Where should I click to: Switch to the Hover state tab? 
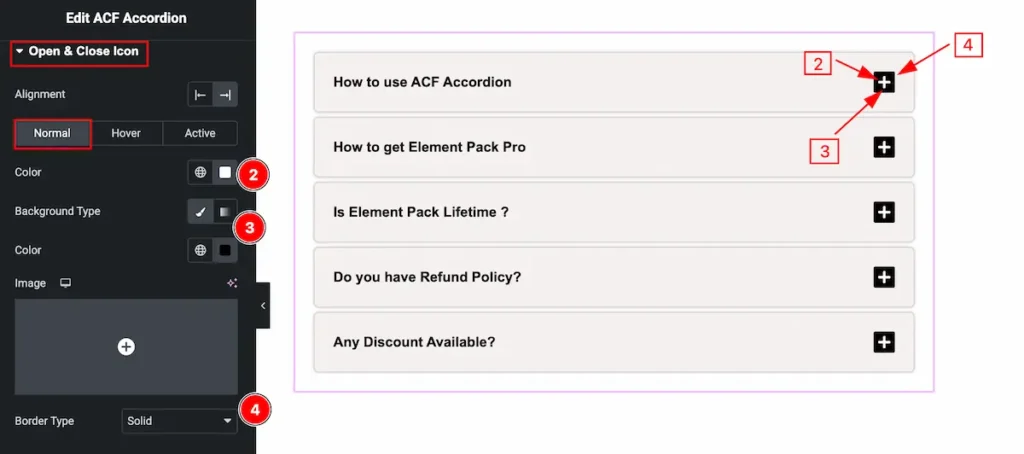[x=126, y=133]
